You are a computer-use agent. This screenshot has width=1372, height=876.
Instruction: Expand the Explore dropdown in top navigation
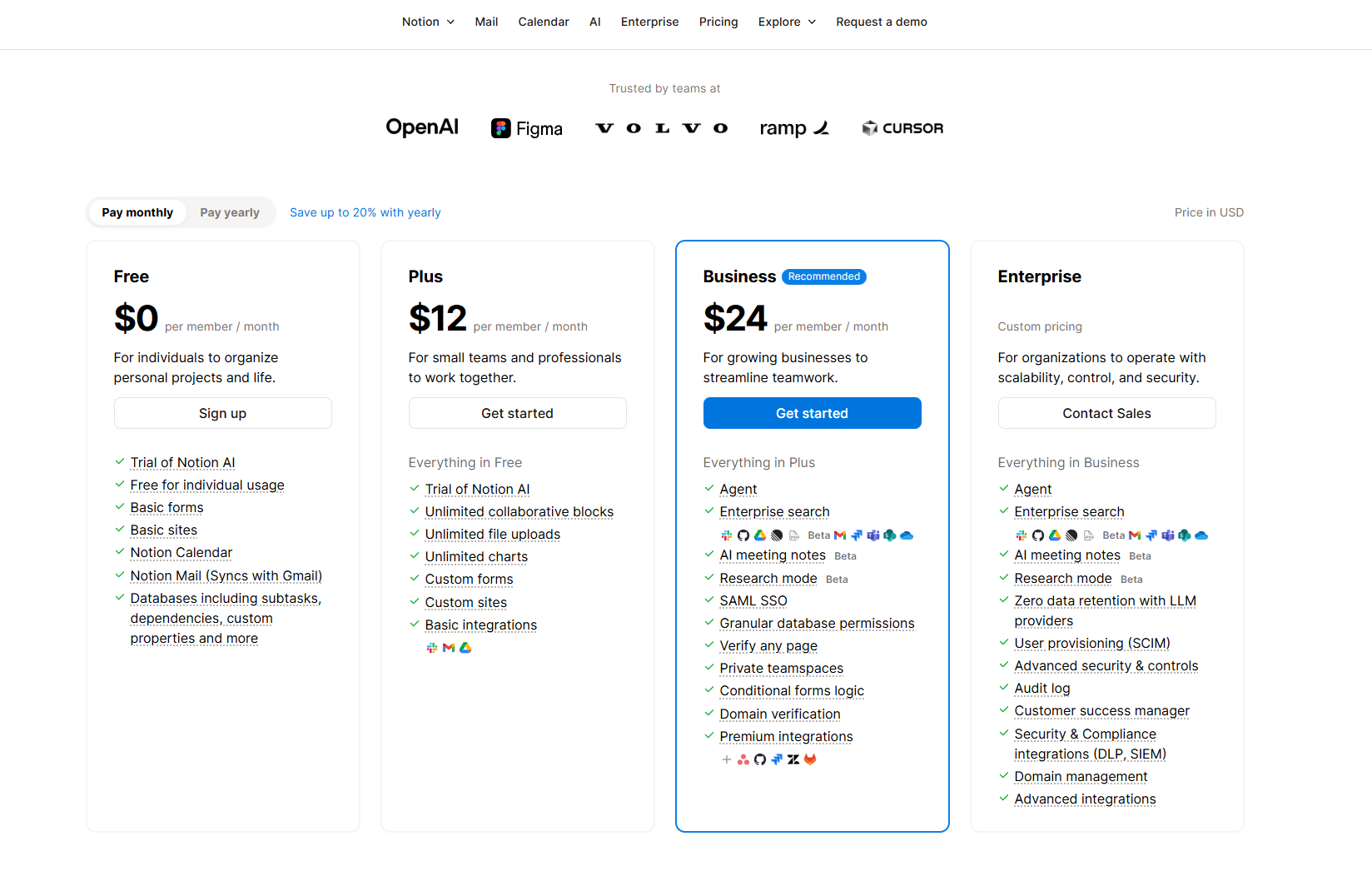click(x=787, y=22)
